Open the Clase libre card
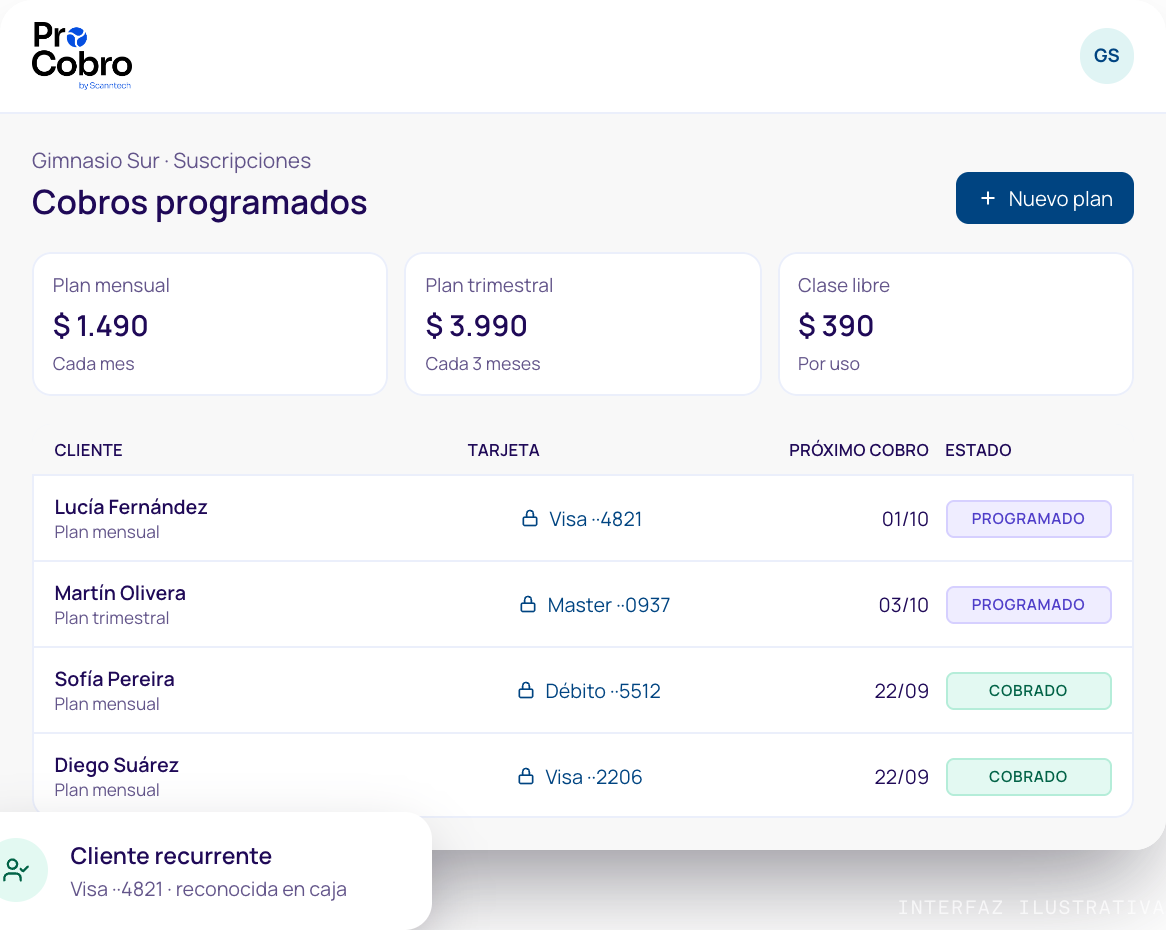Image resolution: width=1166 pixels, height=930 pixels. tap(956, 324)
